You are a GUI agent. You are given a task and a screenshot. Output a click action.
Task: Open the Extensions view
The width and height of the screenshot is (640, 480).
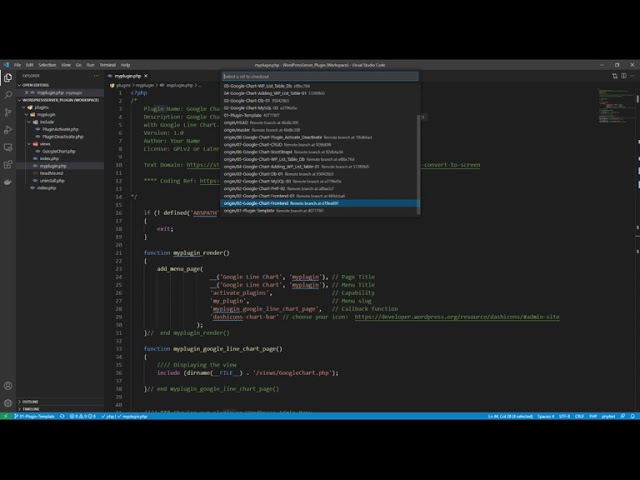(x=8, y=164)
